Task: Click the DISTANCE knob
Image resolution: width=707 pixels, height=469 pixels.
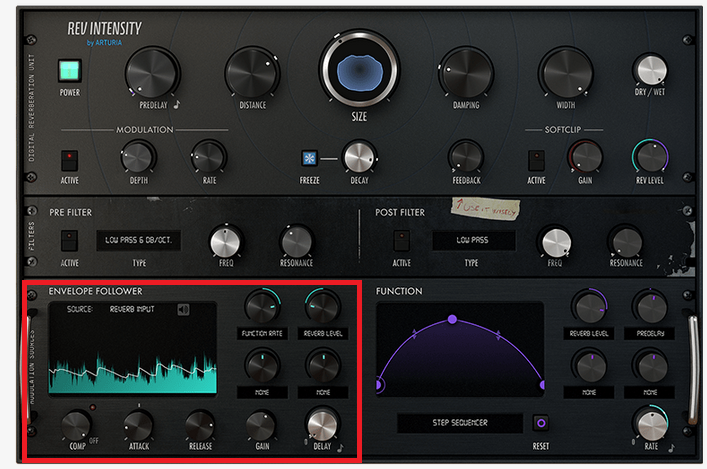Action: point(252,73)
